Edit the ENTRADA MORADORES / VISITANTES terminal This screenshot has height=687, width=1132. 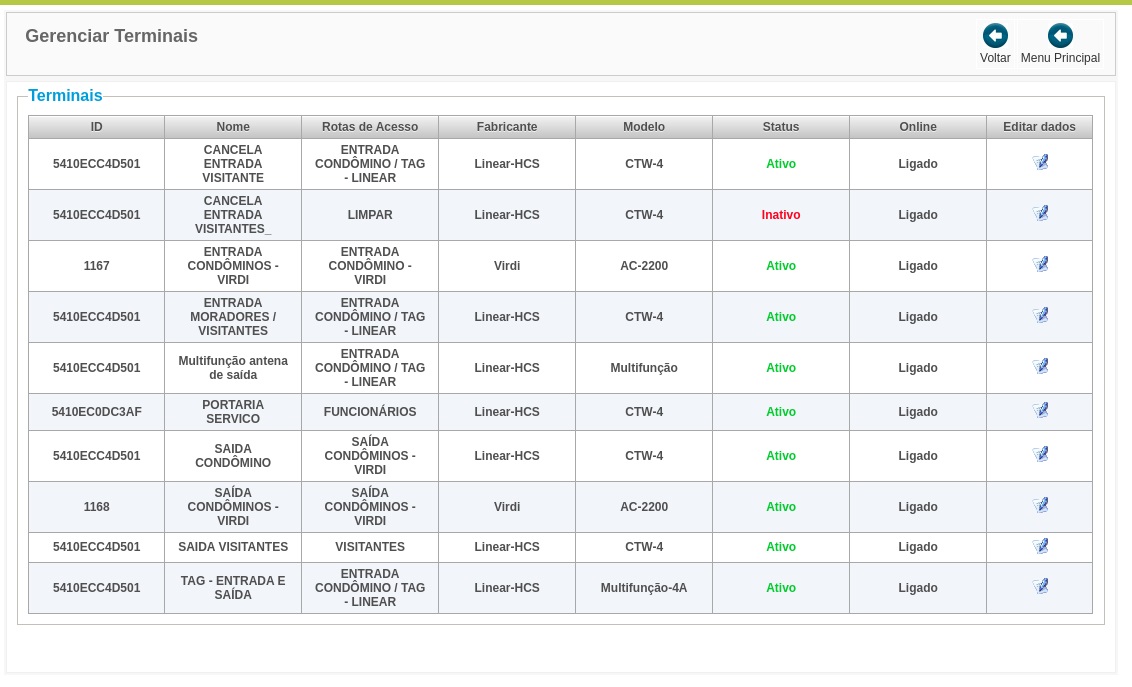click(1040, 315)
